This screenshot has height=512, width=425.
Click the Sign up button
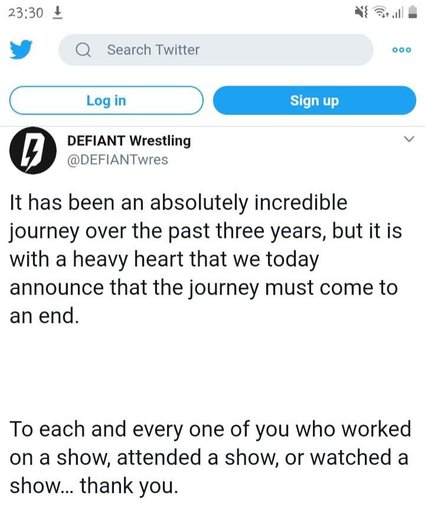(x=314, y=100)
